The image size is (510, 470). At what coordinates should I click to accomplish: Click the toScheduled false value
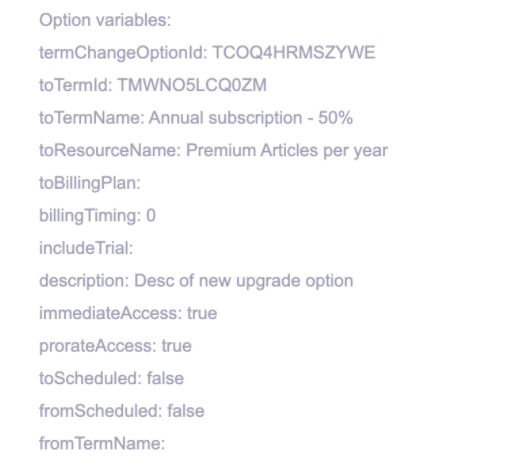[x=165, y=378]
